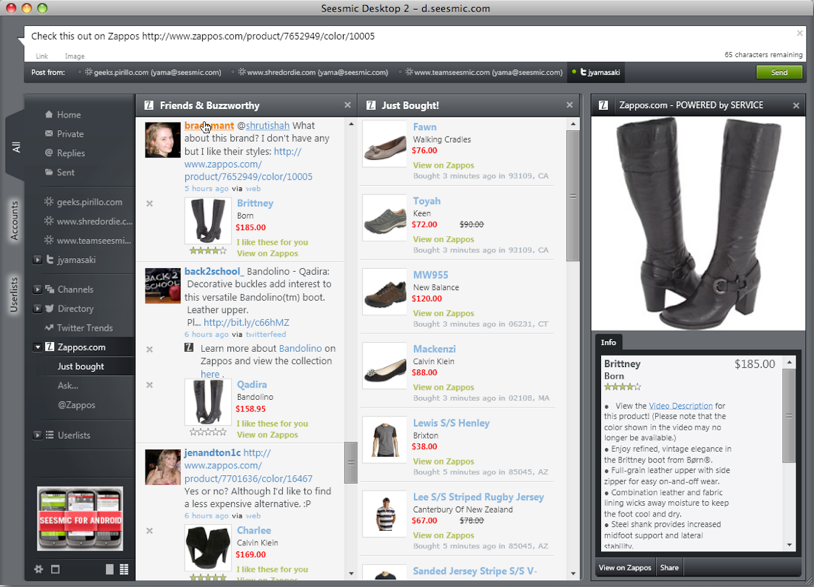Open the Info tab in product panel
814x587 pixels.
(608, 342)
